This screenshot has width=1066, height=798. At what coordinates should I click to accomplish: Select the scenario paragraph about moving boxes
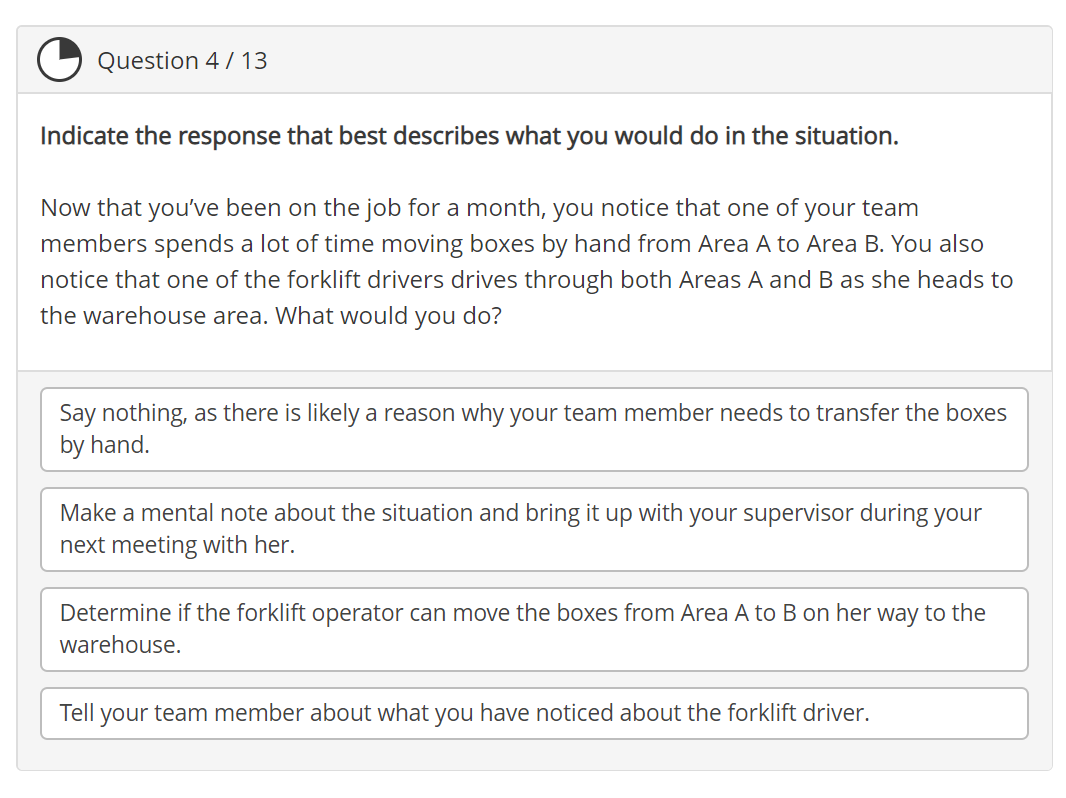526,261
